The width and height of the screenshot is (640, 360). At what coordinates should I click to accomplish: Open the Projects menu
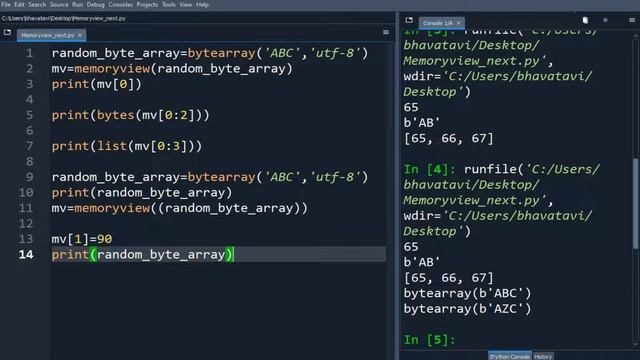(147, 4)
